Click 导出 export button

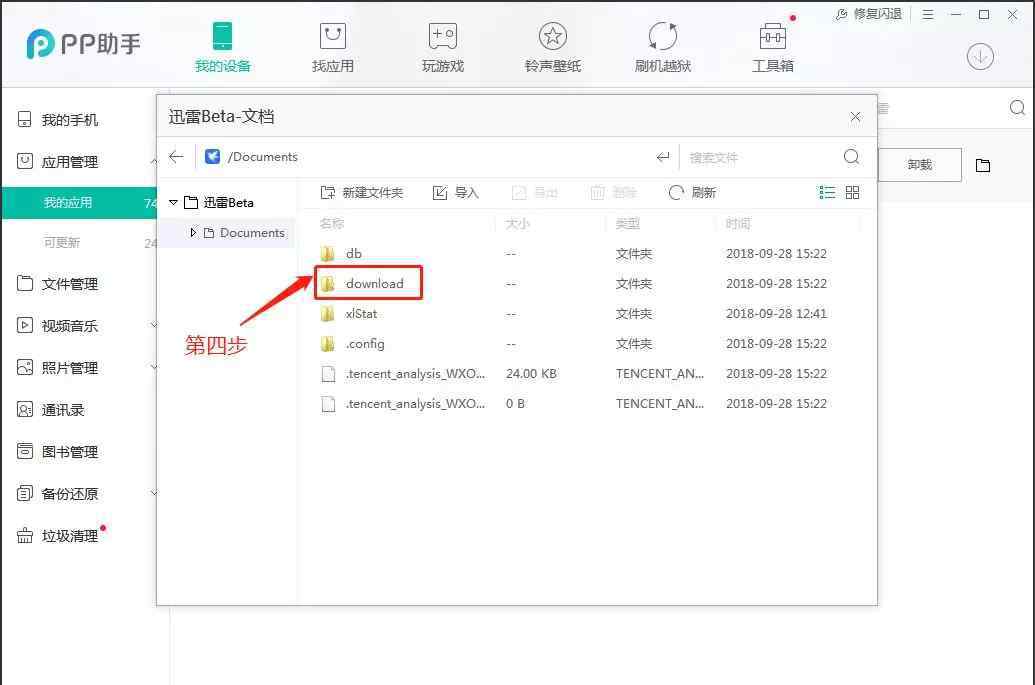[535, 193]
